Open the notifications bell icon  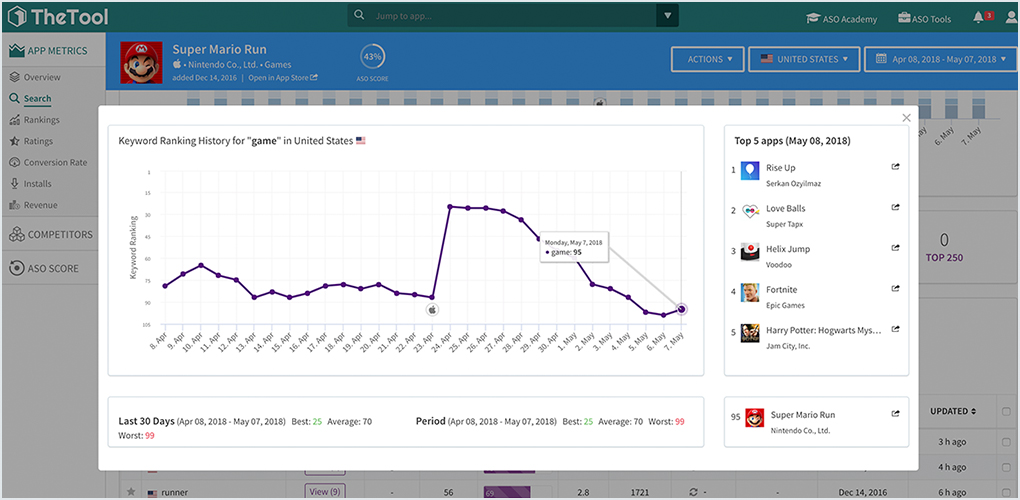tap(978, 18)
